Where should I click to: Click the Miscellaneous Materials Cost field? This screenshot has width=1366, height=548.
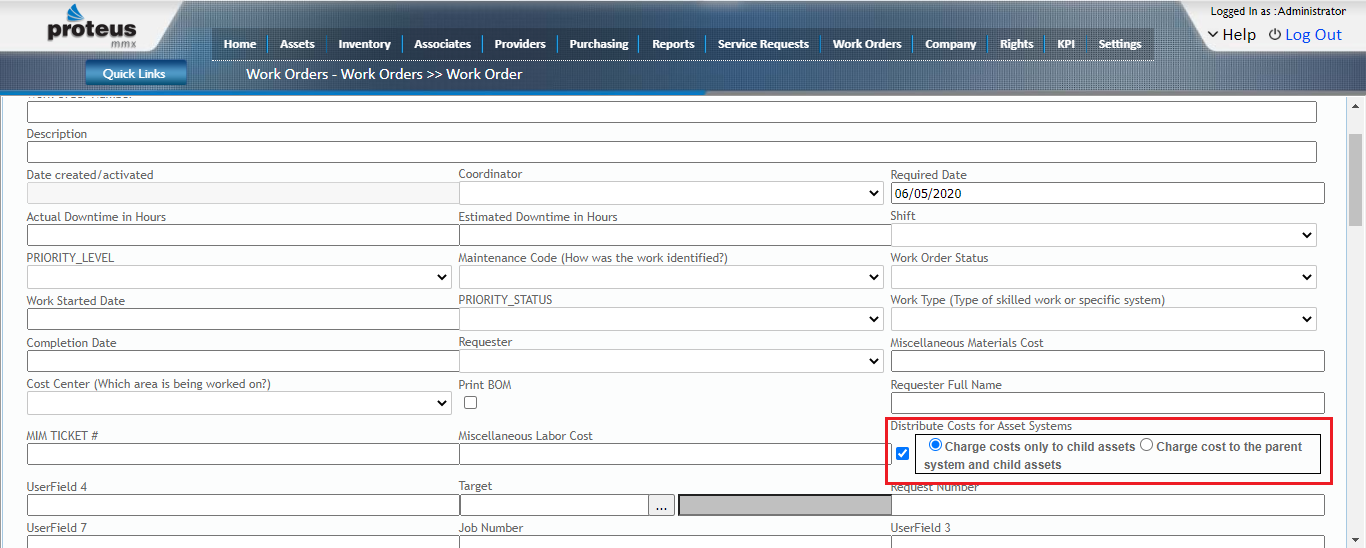1108,361
